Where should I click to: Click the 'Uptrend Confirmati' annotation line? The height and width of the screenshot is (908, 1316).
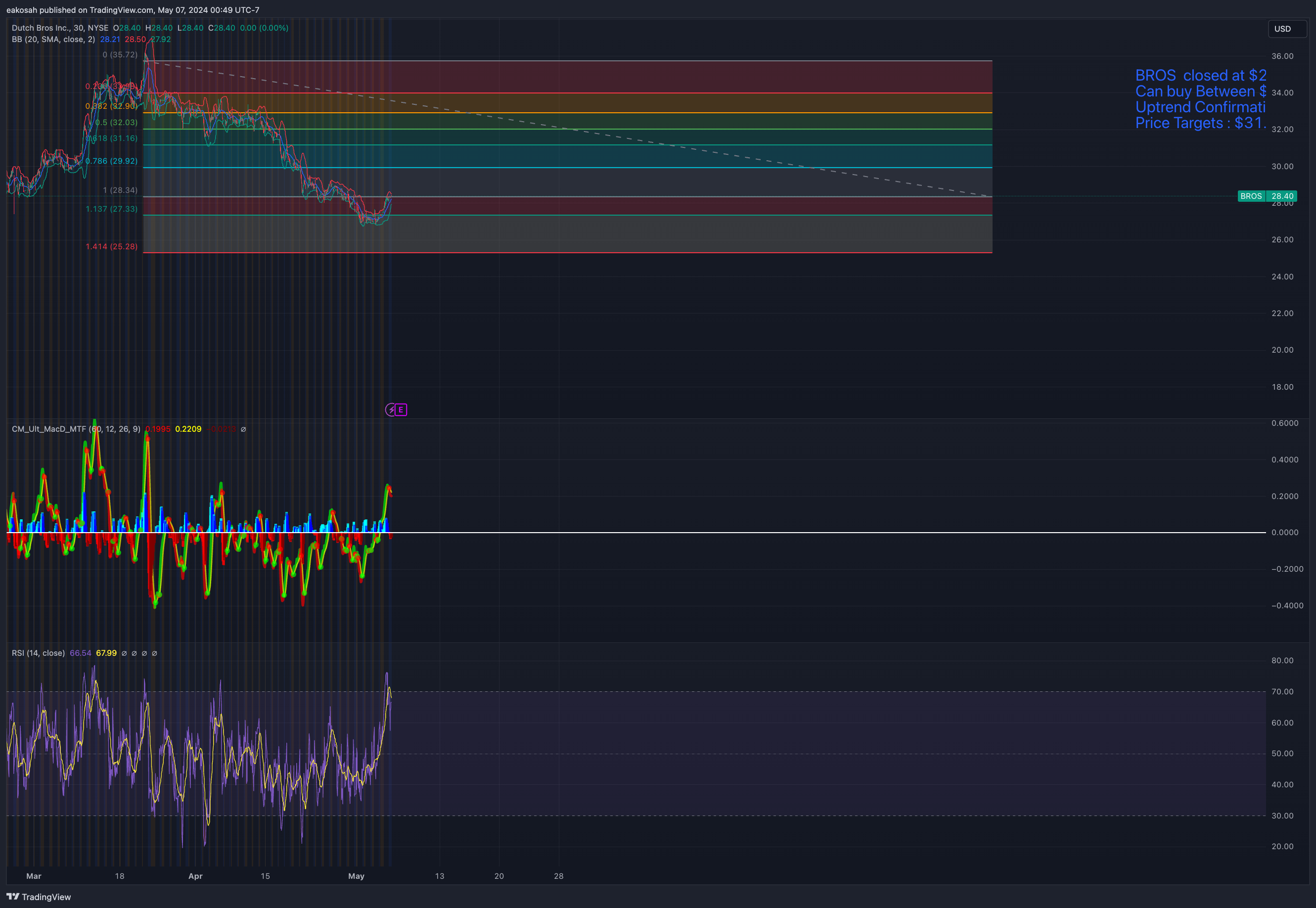coord(1200,107)
